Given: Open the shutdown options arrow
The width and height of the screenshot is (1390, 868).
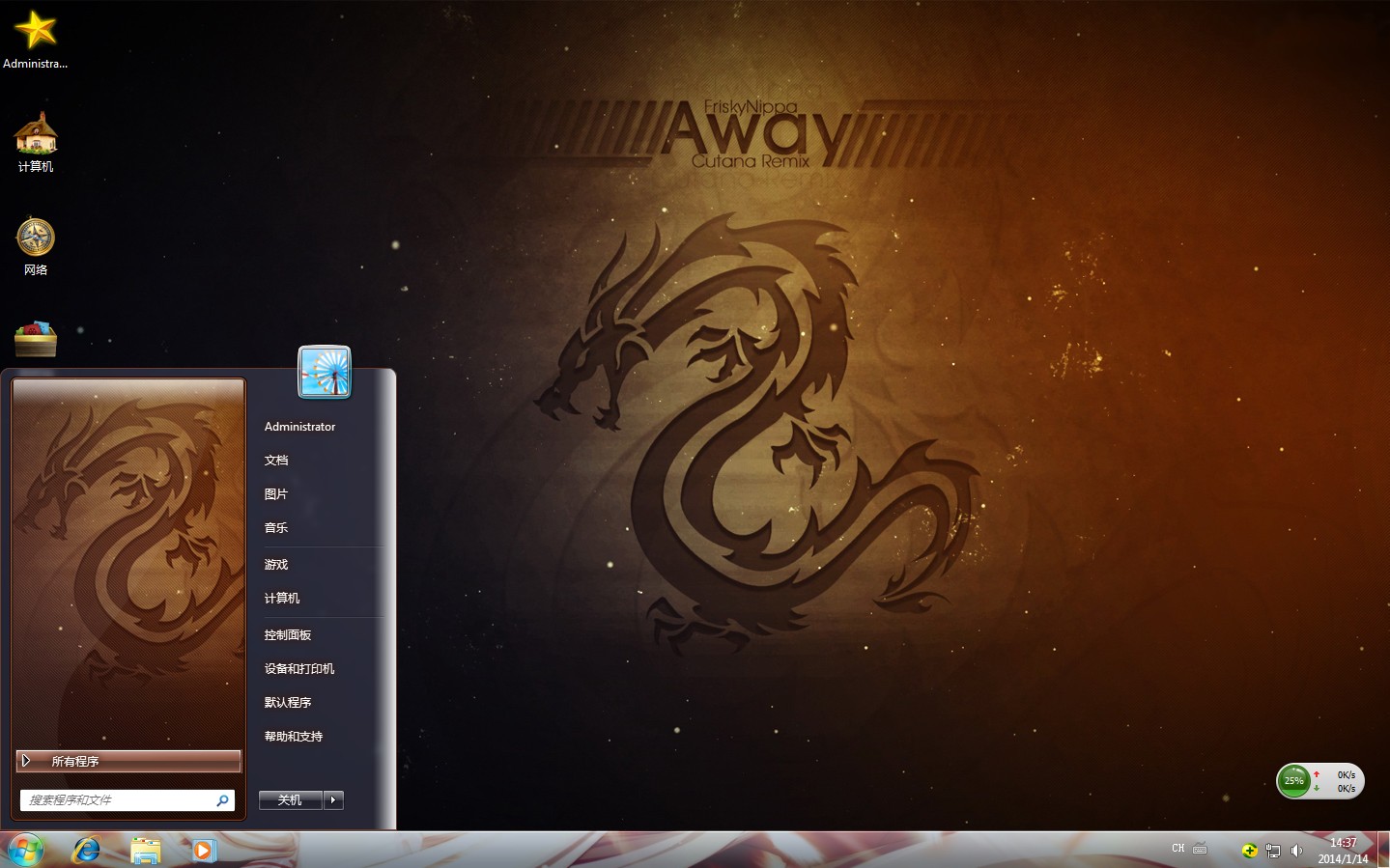Looking at the screenshot, I should click(333, 799).
